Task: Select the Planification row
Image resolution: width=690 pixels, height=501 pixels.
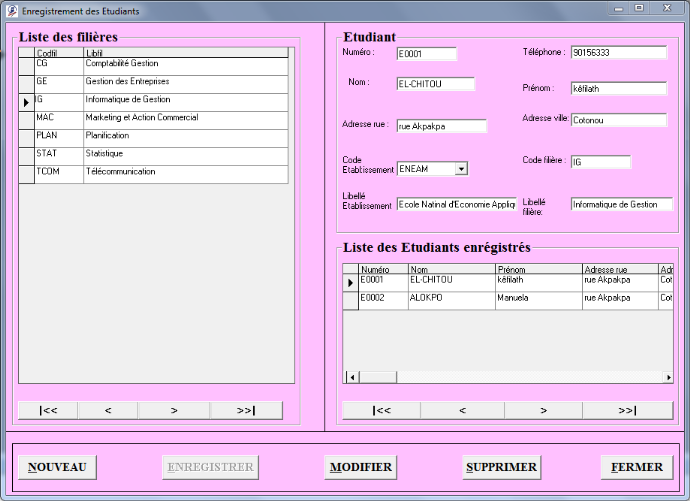Action: [x=153, y=139]
